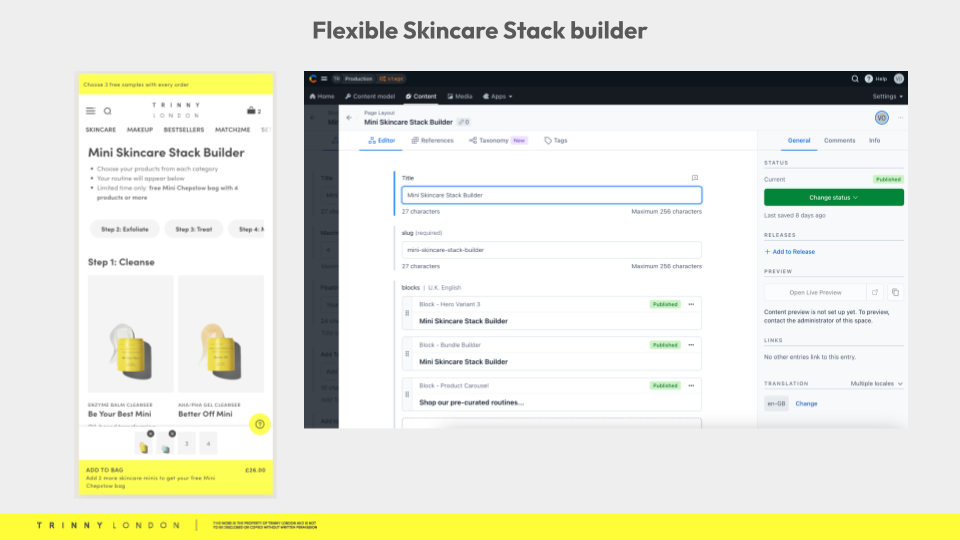Open the Settings dropdown in Contentful nav
This screenshot has width=960, height=540.
(887, 96)
